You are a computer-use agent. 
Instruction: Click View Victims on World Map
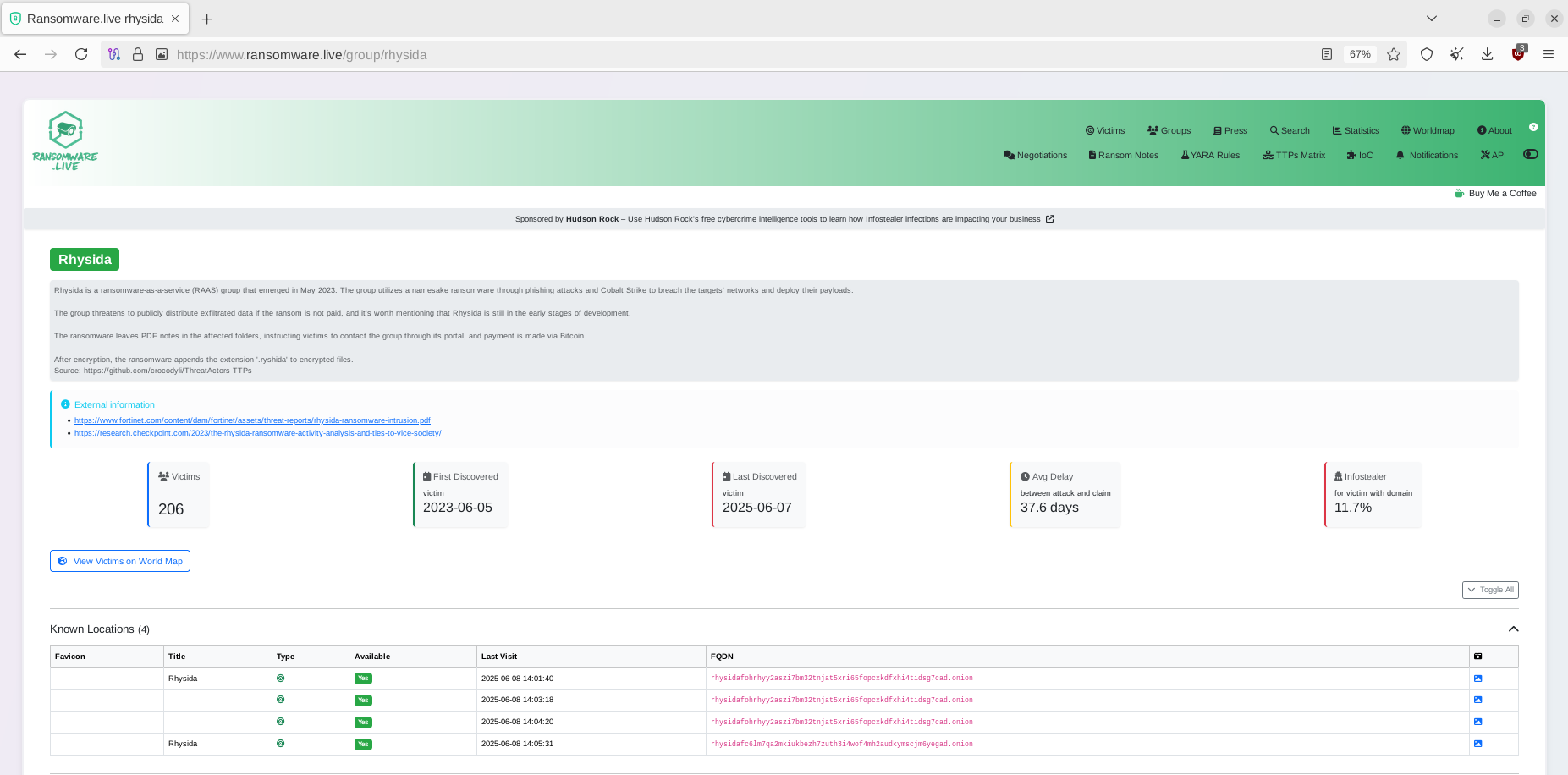click(x=119, y=560)
